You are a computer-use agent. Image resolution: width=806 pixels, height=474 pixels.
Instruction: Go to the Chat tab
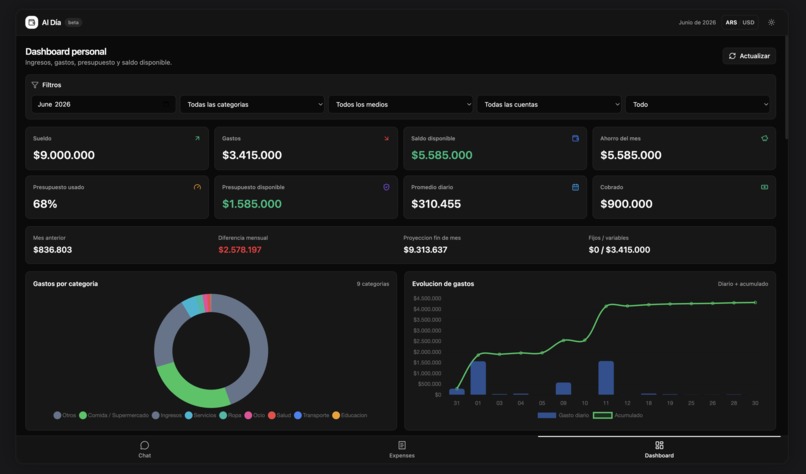144,449
